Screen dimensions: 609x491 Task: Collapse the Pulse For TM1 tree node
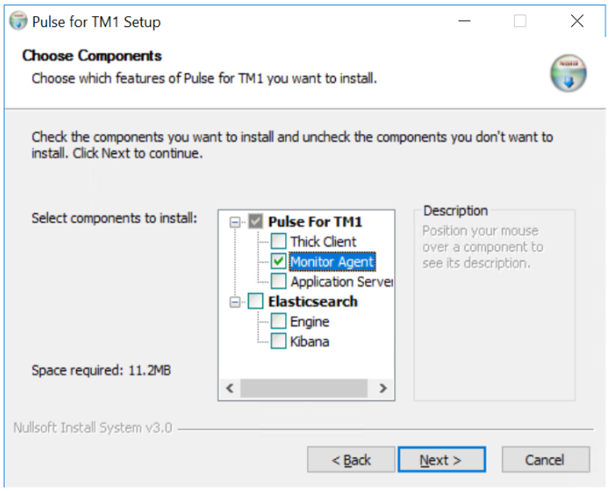point(236,222)
